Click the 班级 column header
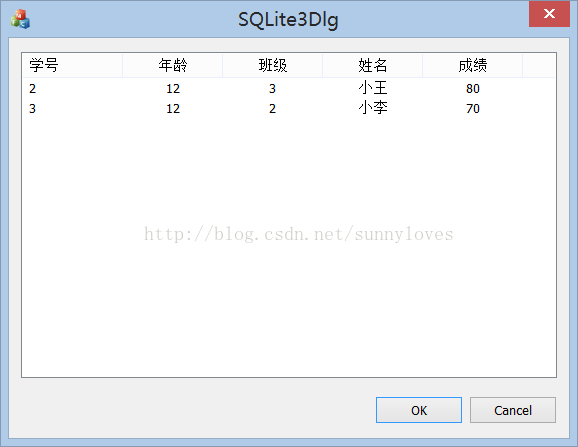 tap(273, 66)
